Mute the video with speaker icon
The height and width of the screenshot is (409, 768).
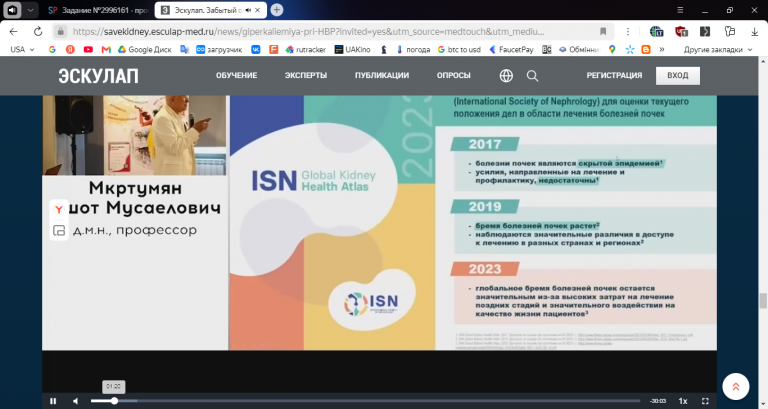point(75,401)
